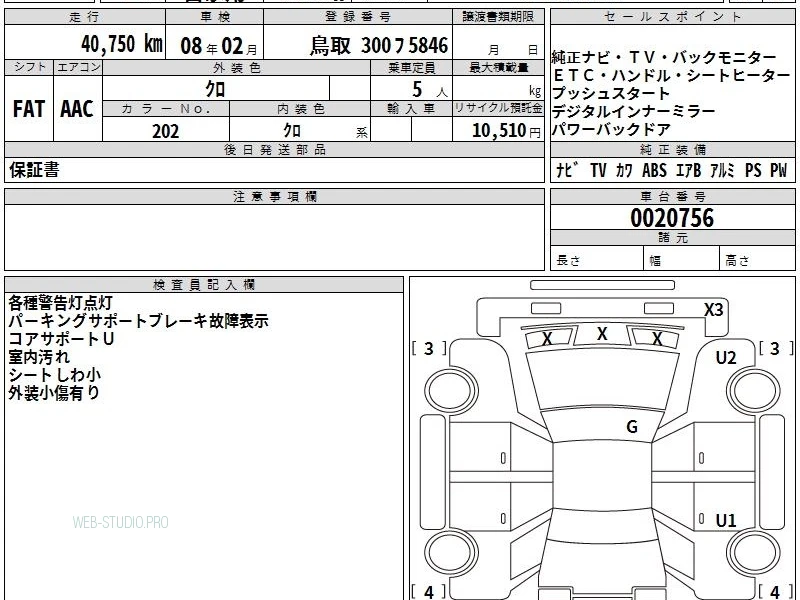Select the ABS equipment code

(x=654, y=170)
